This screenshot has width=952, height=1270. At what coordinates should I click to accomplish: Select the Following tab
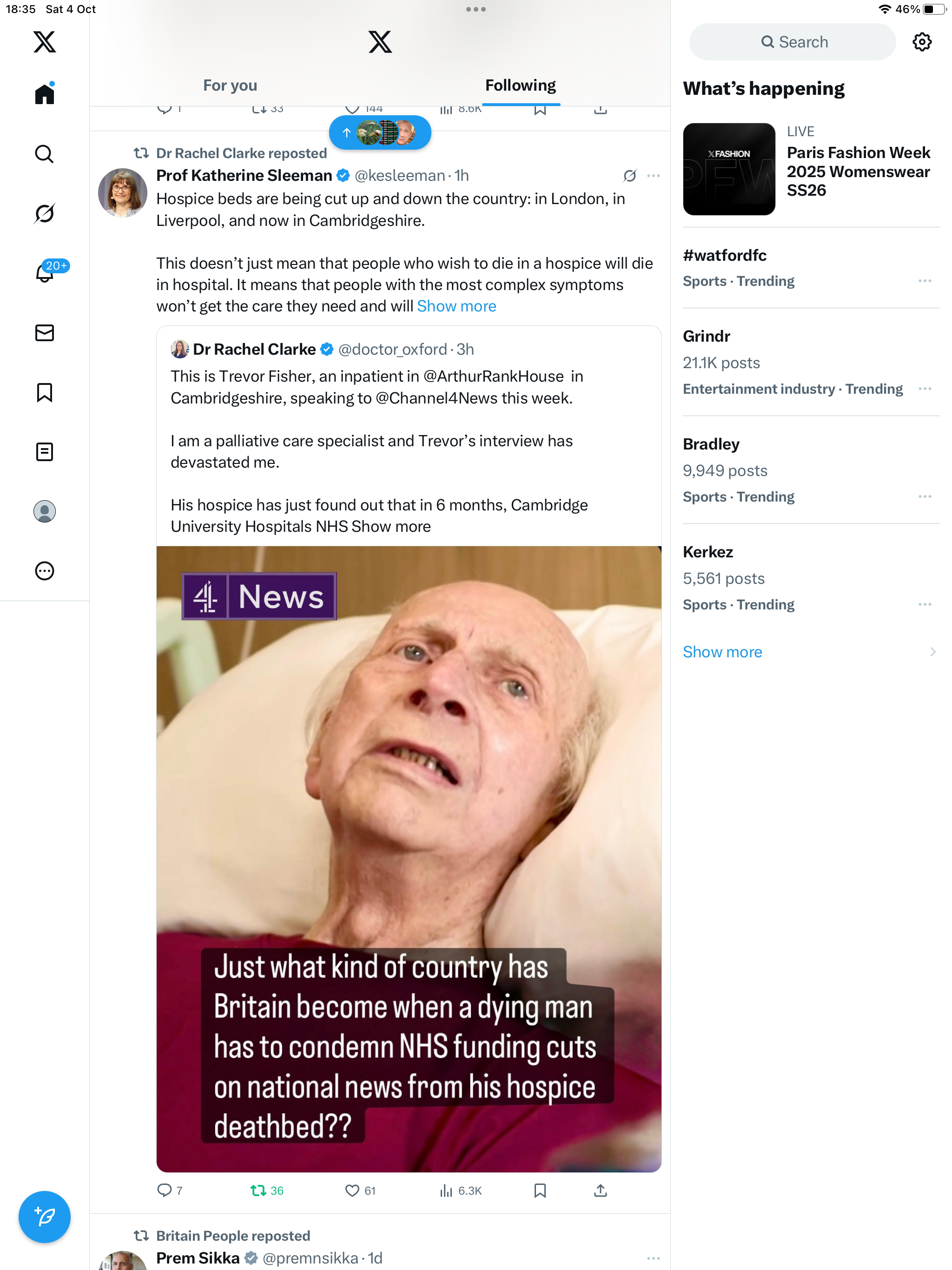tap(520, 86)
